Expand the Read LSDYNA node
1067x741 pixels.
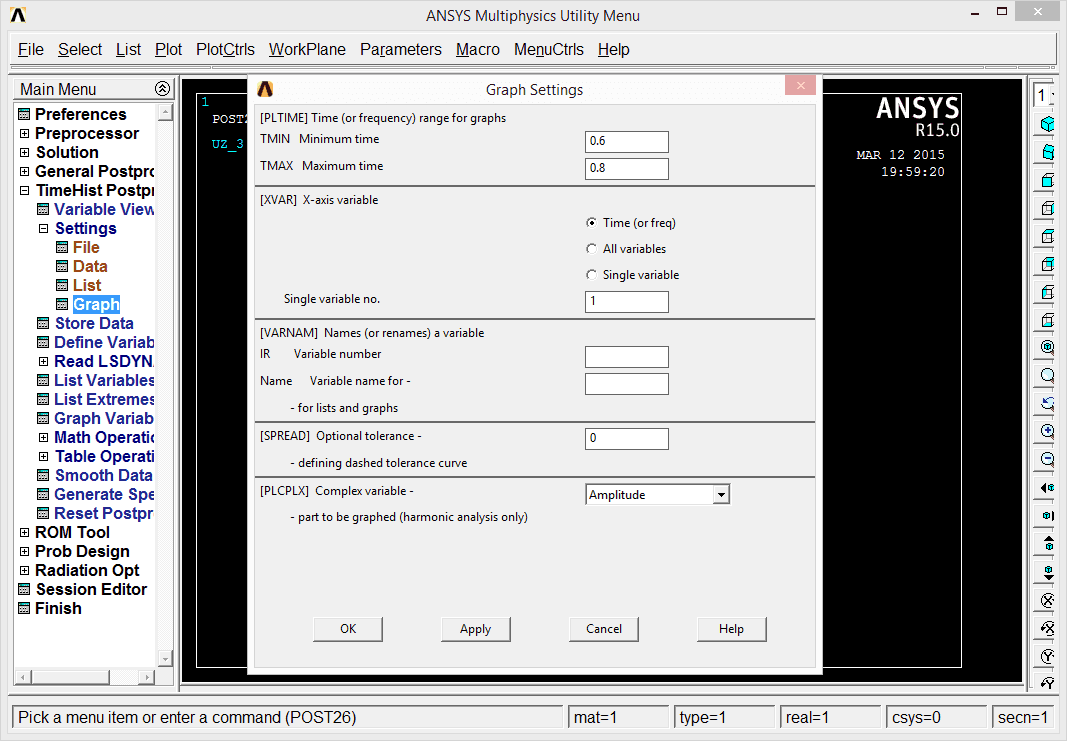[43, 361]
